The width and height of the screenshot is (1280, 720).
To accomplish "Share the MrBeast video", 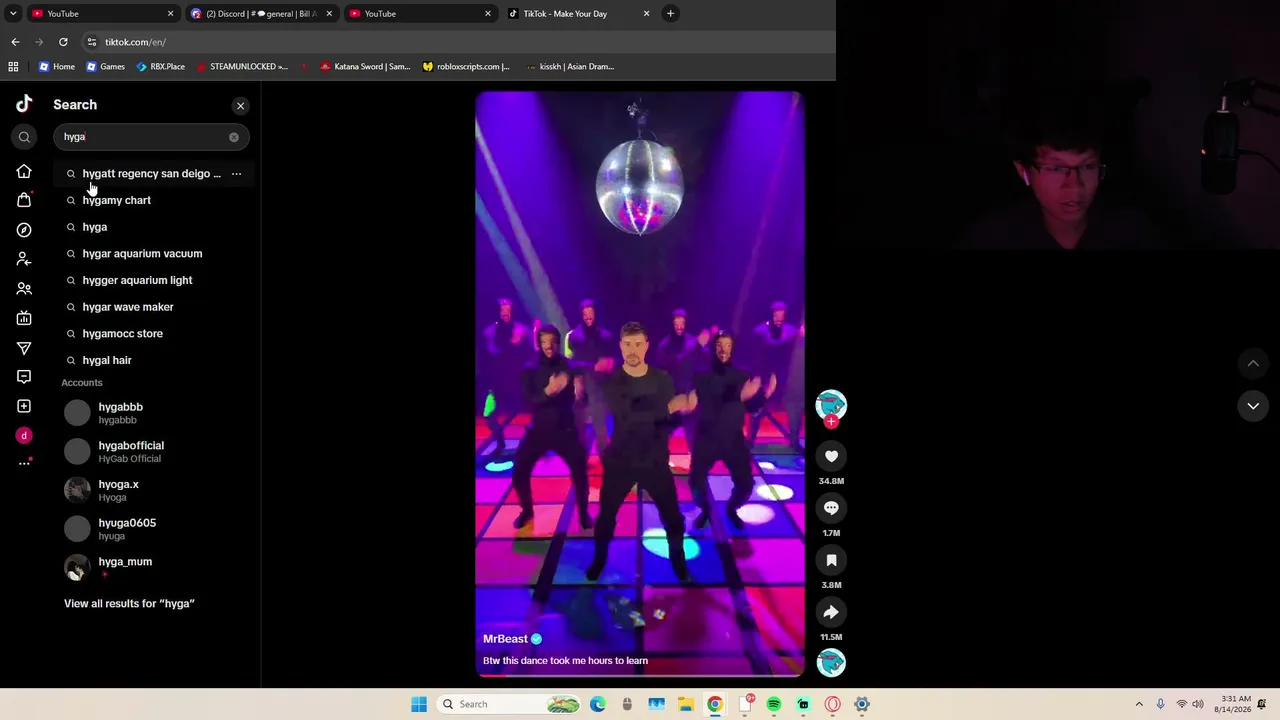I will (831, 612).
